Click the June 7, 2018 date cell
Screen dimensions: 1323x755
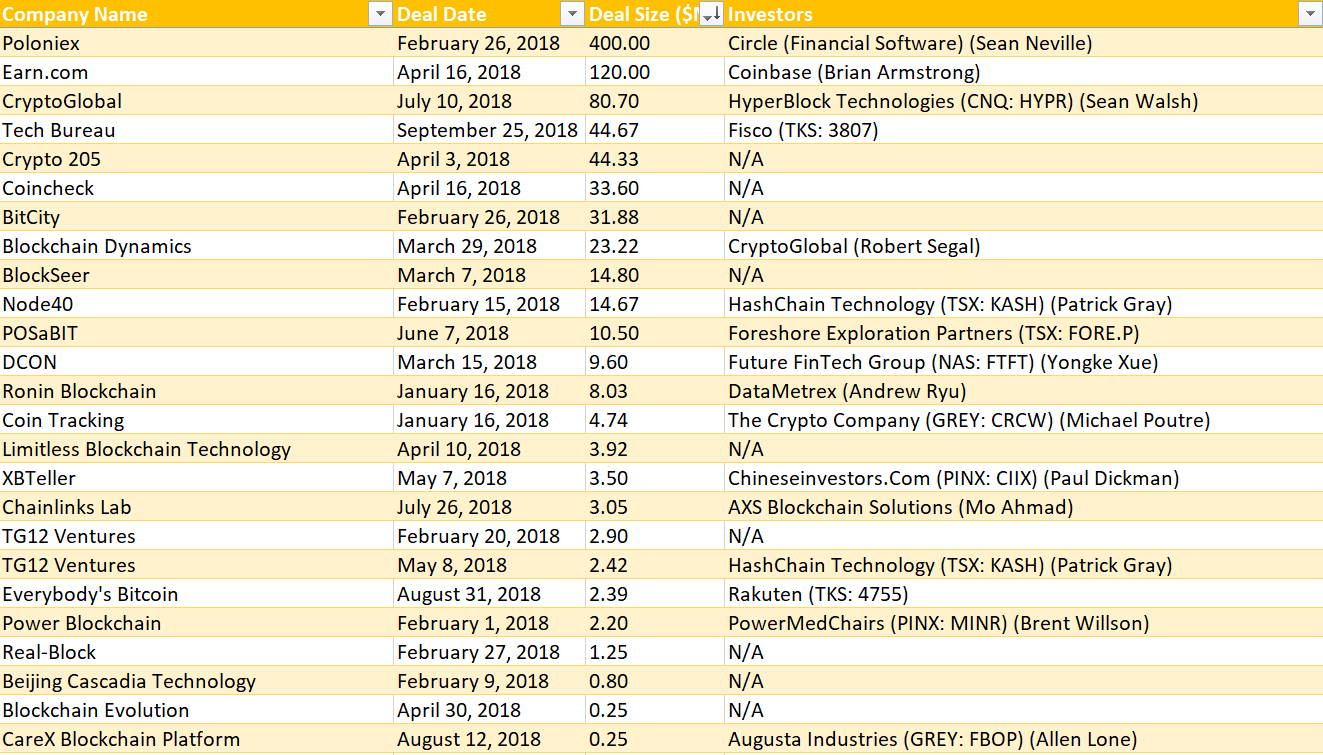[x=490, y=333]
